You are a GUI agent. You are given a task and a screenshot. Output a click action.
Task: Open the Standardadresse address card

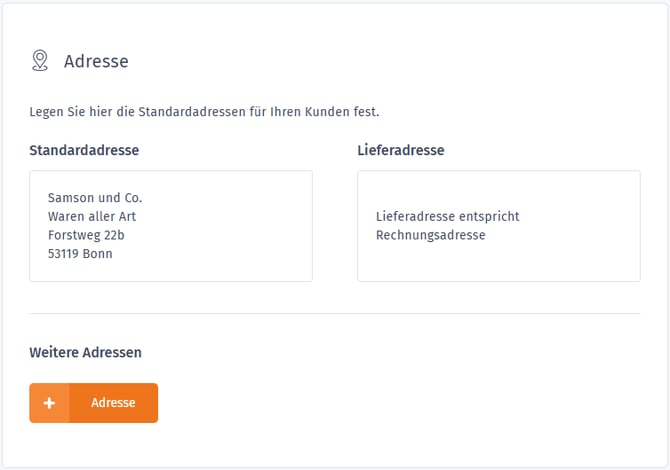170,226
